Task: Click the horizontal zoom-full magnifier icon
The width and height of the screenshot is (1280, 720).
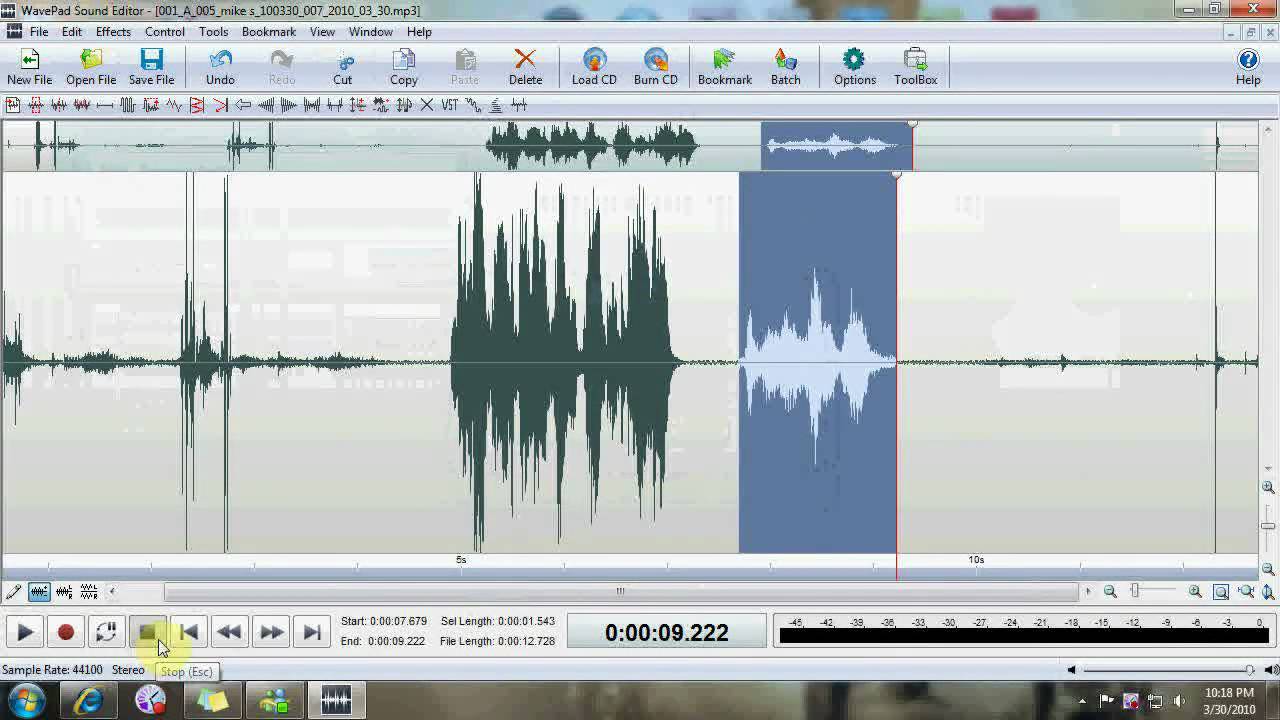Action: [1246, 592]
